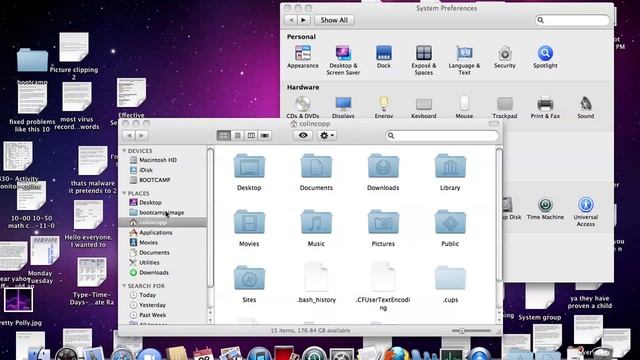Select Pretty Polly.jpg on desktop

[x=18, y=307]
